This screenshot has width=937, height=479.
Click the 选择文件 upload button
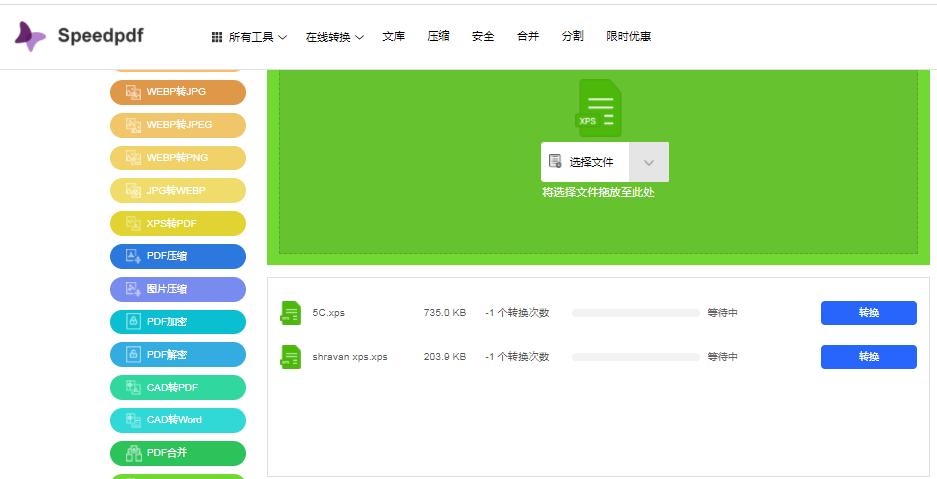(586, 162)
